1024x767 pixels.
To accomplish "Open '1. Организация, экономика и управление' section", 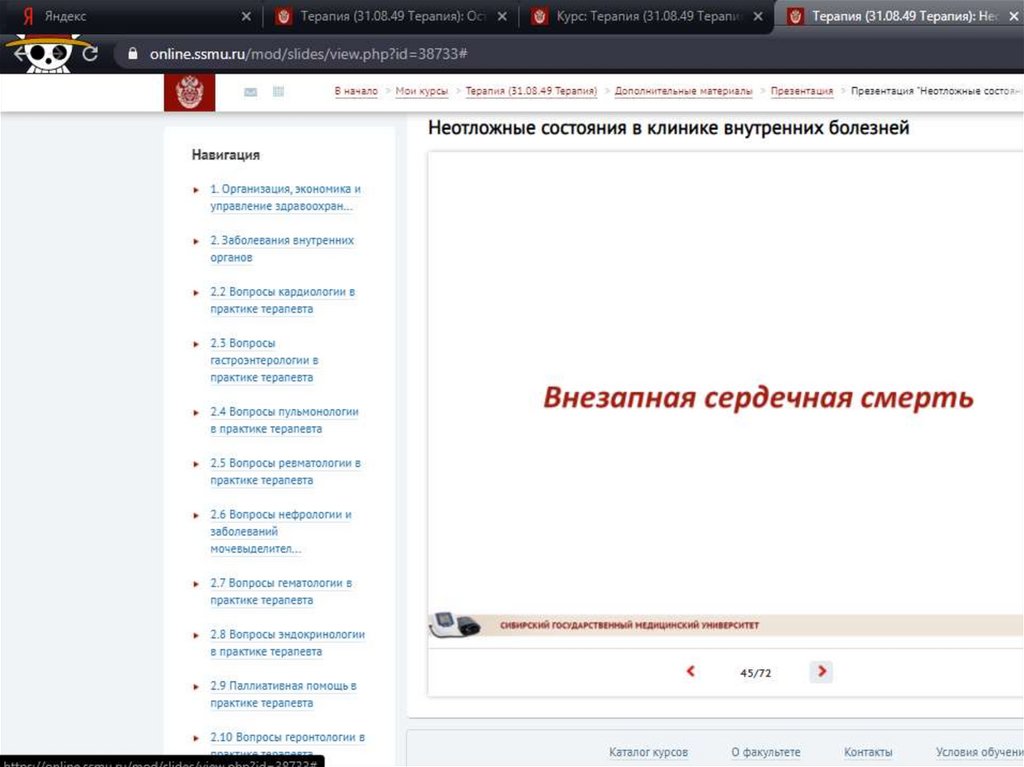I will pos(285,197).
